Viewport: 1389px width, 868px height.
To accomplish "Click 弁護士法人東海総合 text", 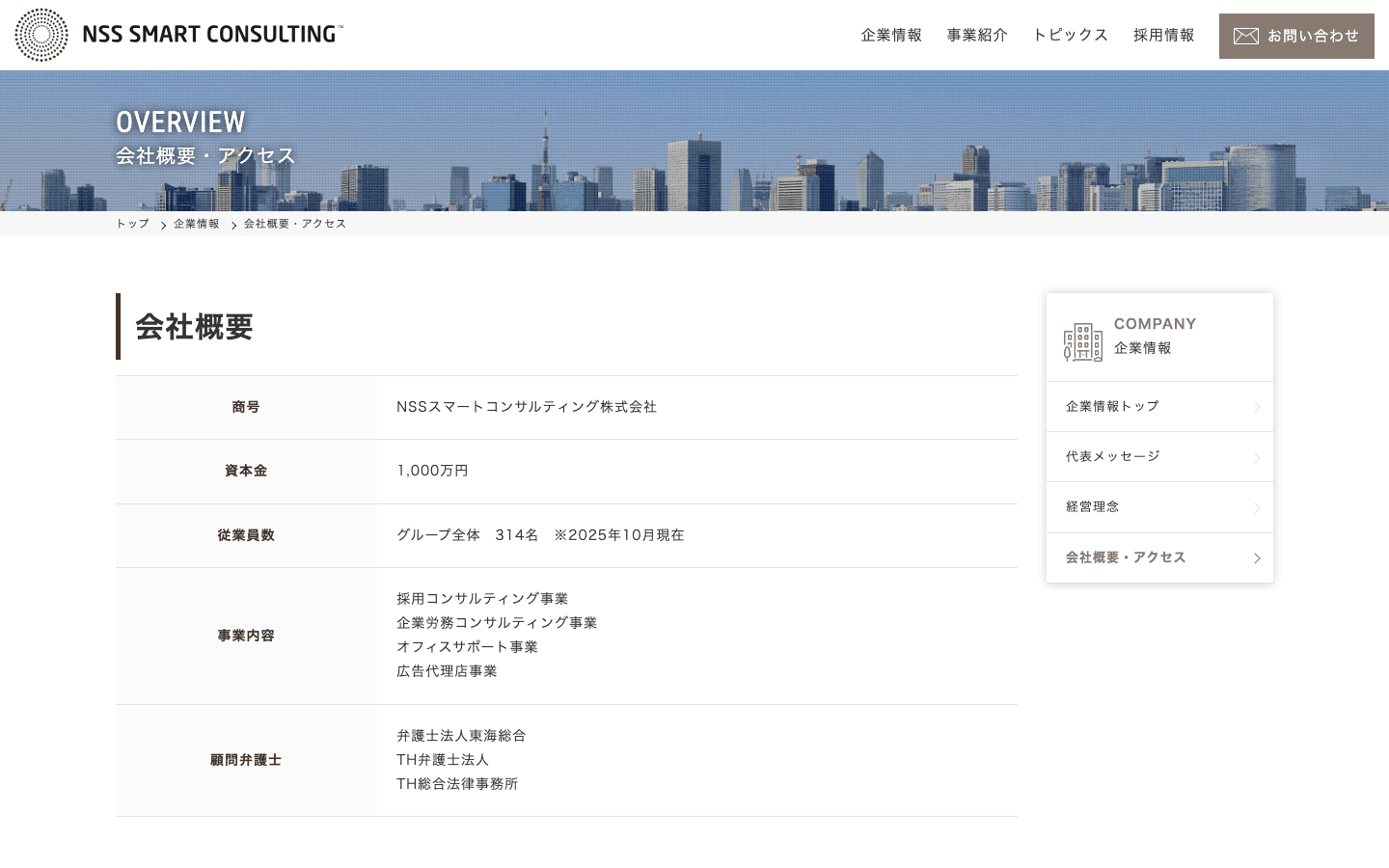I will [x=461, y=736].
